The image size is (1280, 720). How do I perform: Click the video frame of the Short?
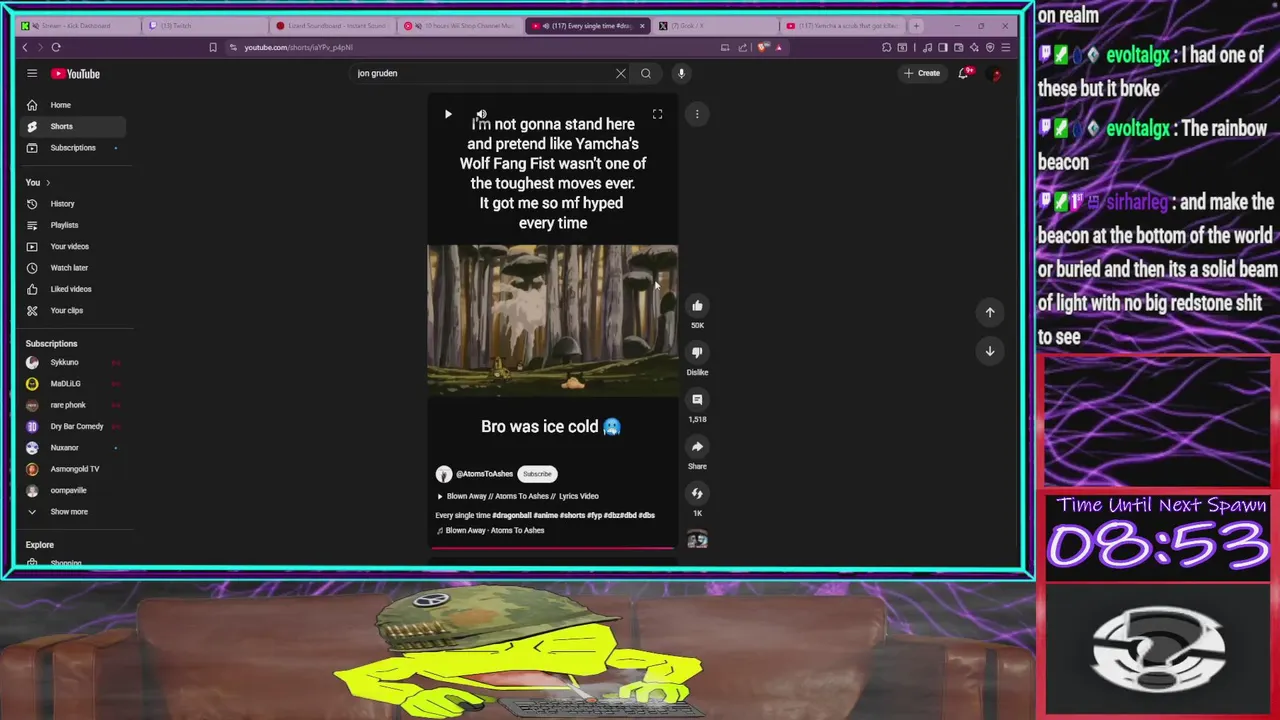click(553, 320)
